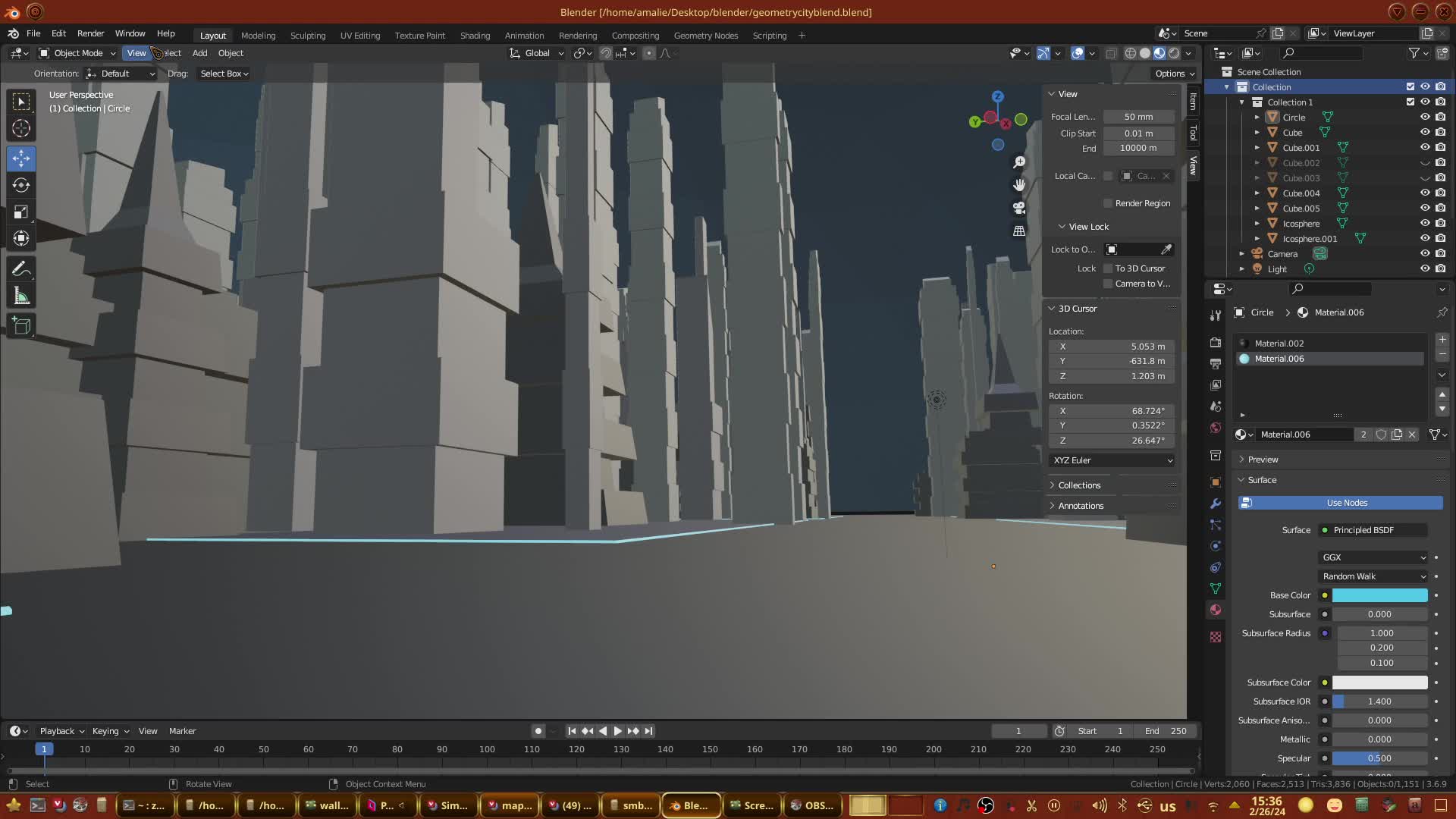Image resolution: width=1456 pixels, height=819 pixels.
Task: Click the Base Color cyan swatch
Action: click(x=1379, y=595)
